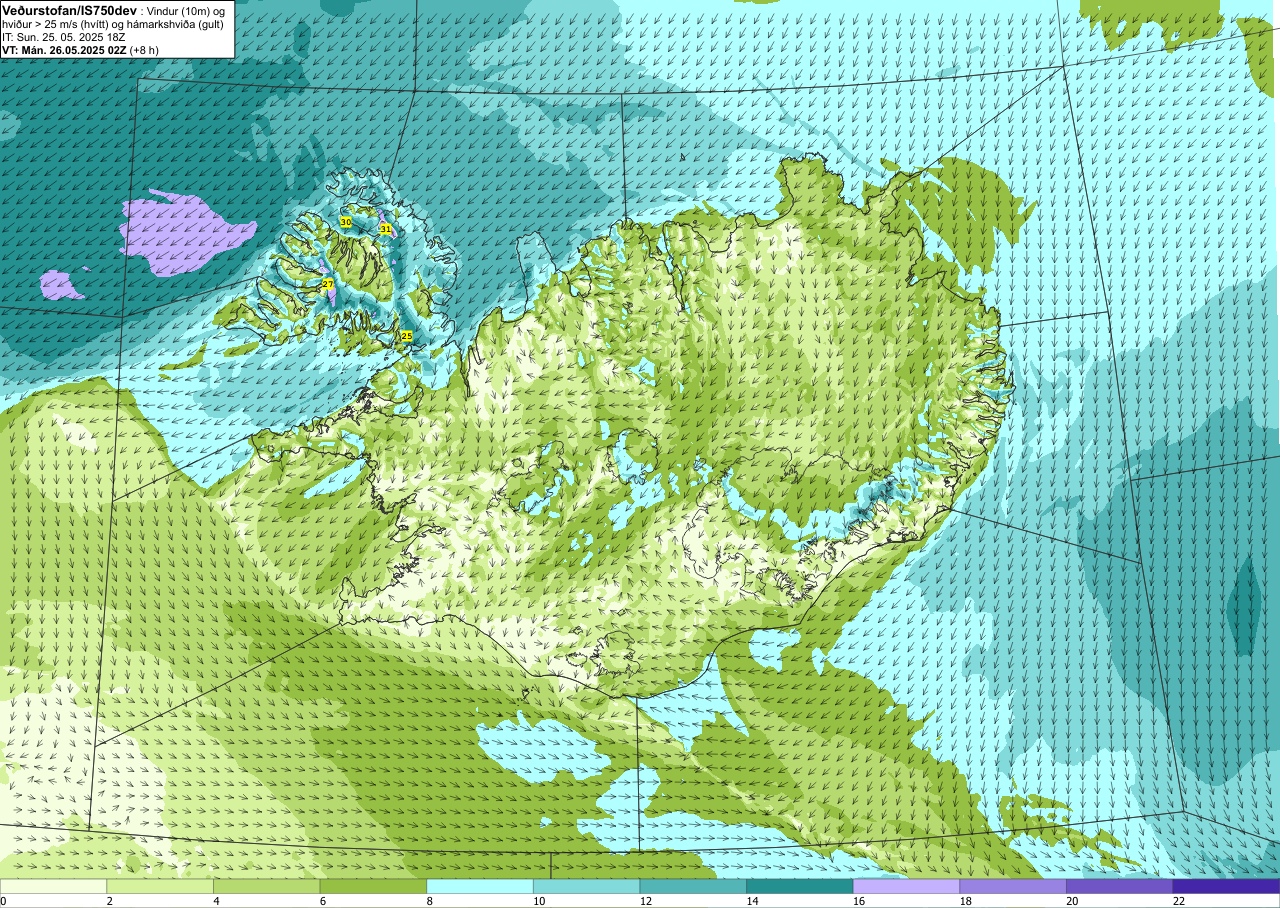This screenshot has width=1280, height=908.
Task: Click the legend scale value 22
Action: pyautogui.click(x=1178, y=901)
